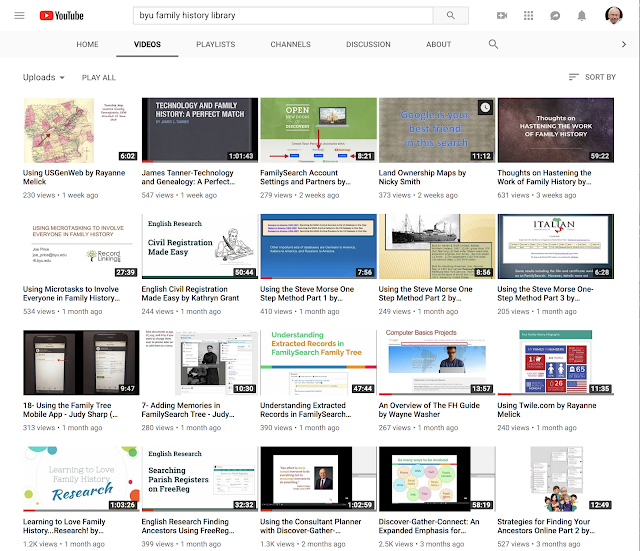Open the Italian Steve Morse Part 3 thumbnail
Screen dimensions: 640x551
point(556,247)
